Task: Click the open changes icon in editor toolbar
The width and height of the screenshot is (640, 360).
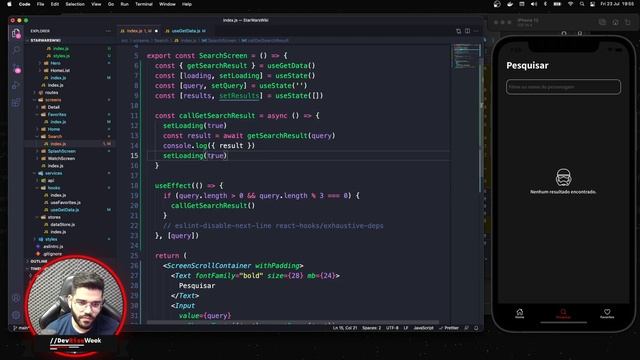Action: (458, 31)
